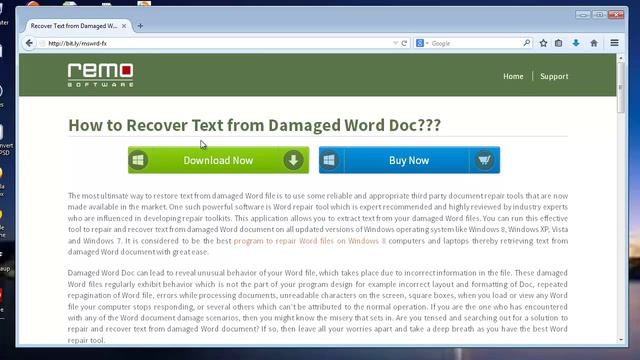
Task: Open a new tab with the plus button
Action: (x=140, y=26)
